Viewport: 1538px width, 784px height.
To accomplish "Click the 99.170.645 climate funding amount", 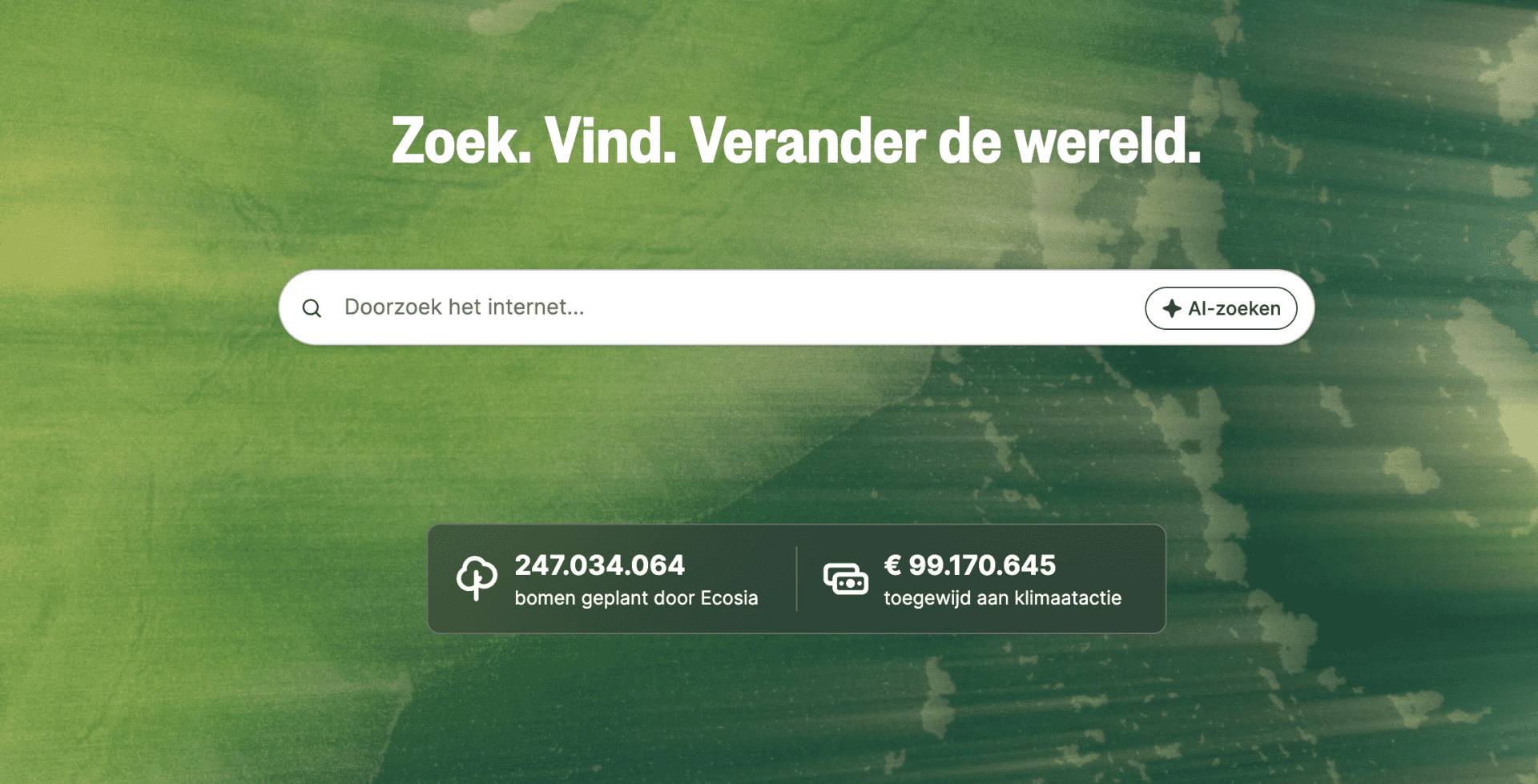I will pyautogui.click(x=982, y=565).
